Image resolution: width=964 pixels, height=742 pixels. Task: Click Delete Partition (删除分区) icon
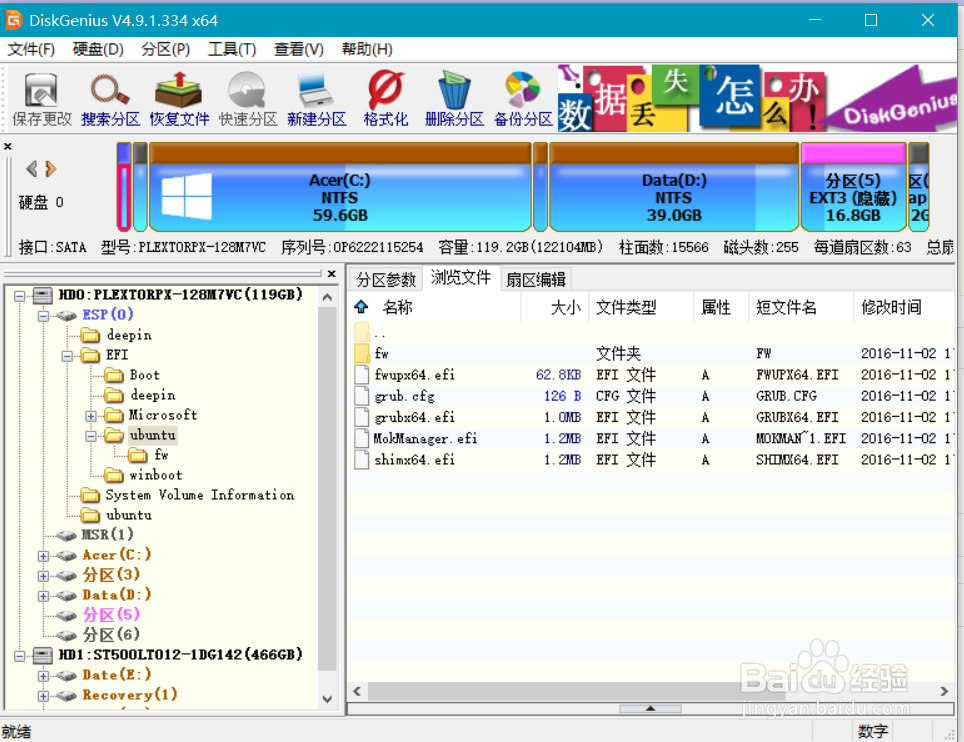click(454, 98)
